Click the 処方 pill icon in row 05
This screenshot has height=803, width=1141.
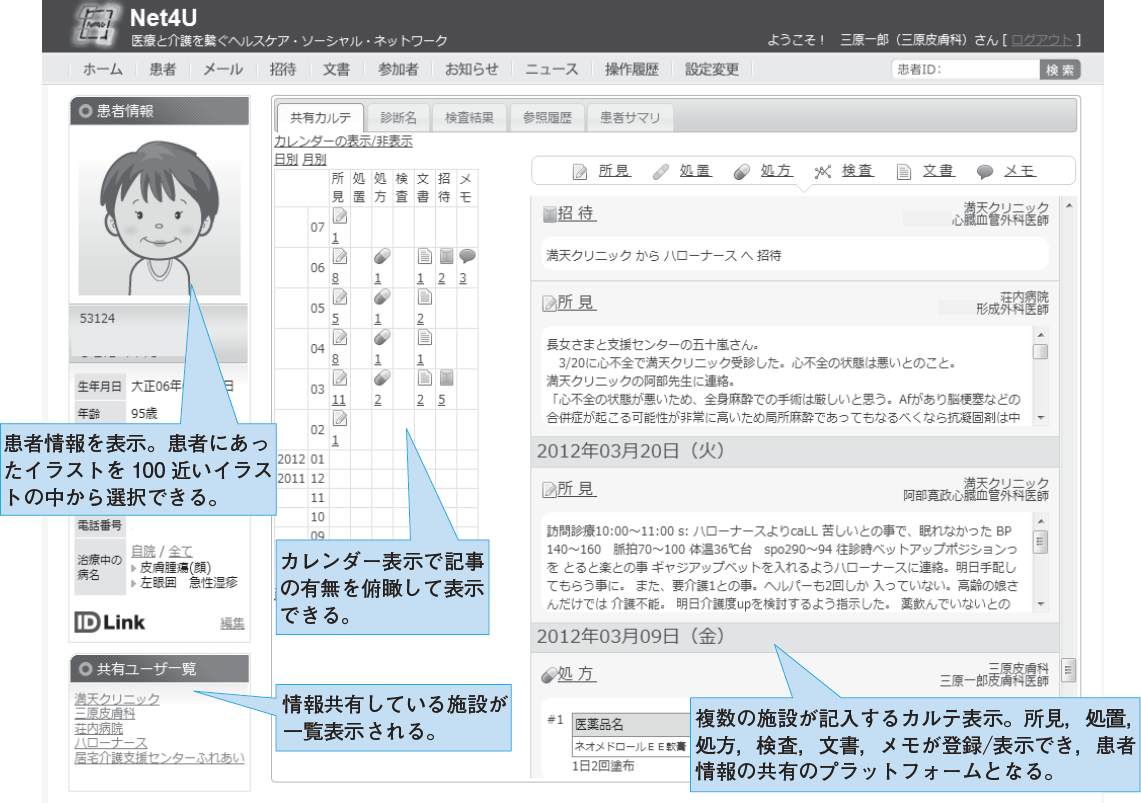382,297
